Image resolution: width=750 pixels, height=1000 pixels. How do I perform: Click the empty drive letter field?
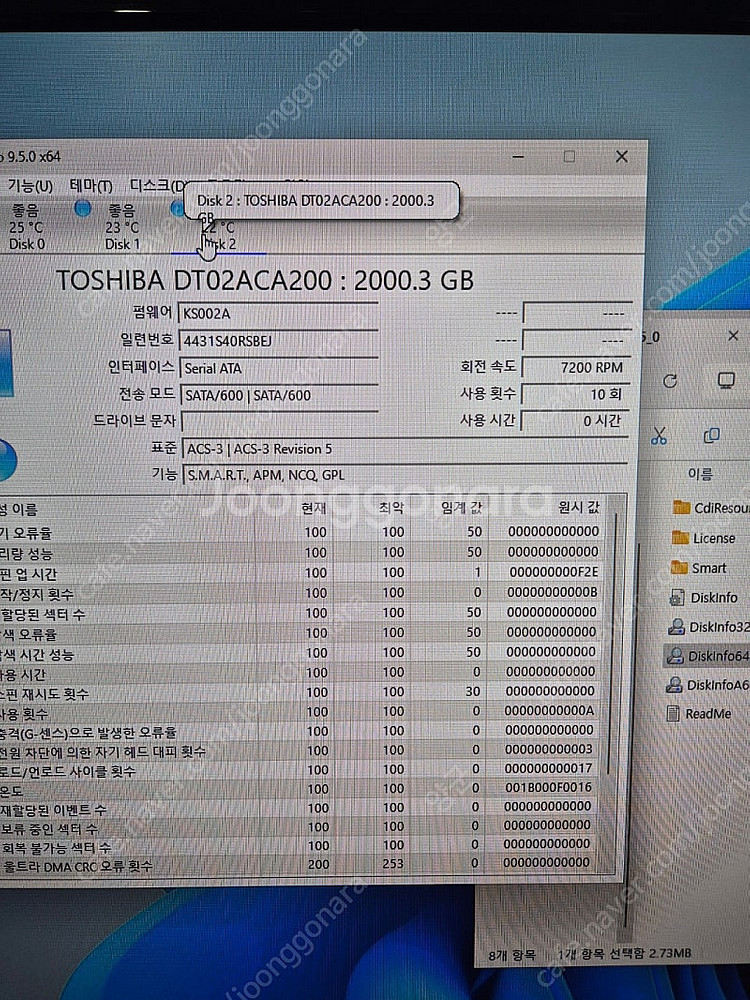point(281,422)
